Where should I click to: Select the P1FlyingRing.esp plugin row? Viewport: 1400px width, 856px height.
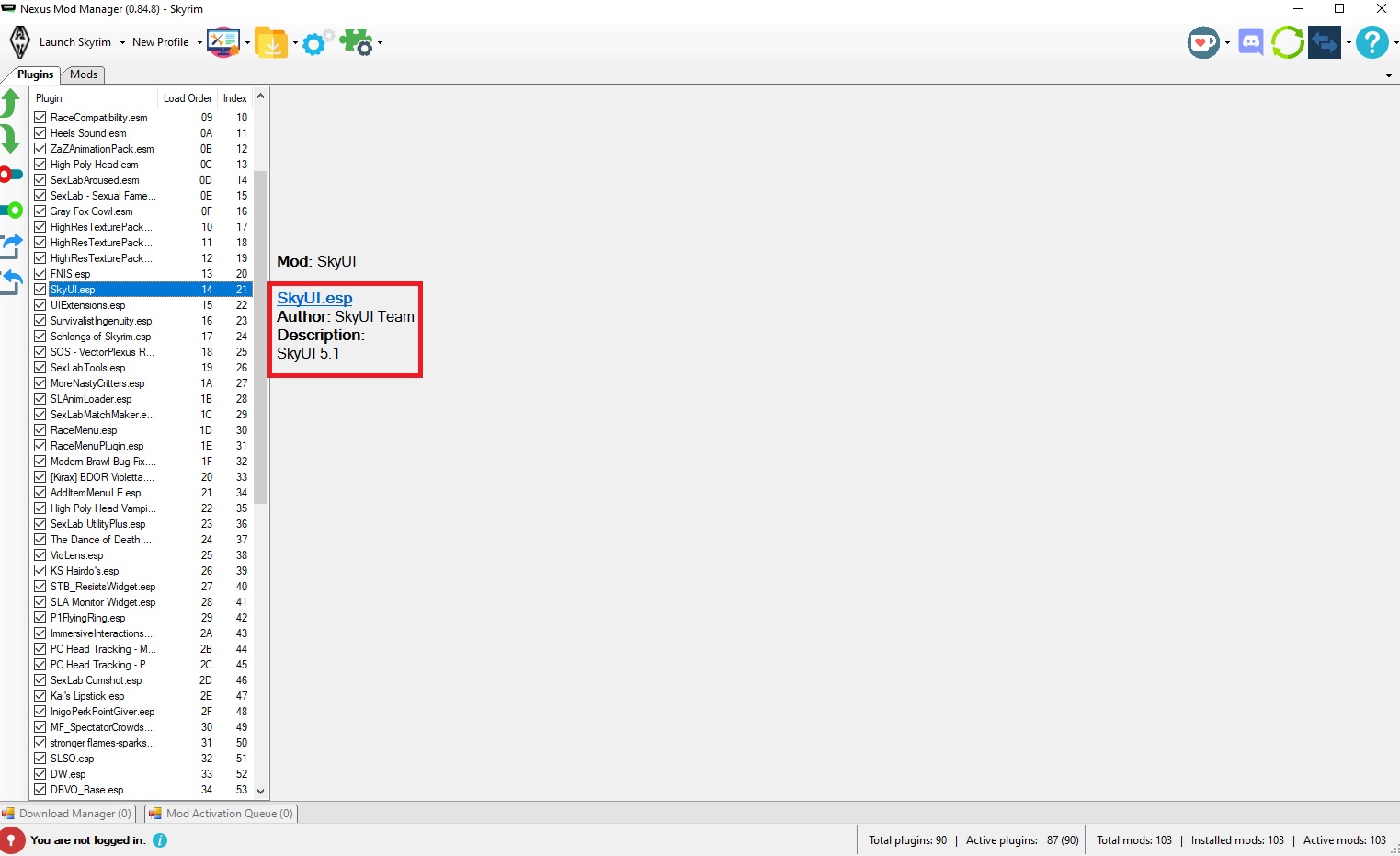142,618
